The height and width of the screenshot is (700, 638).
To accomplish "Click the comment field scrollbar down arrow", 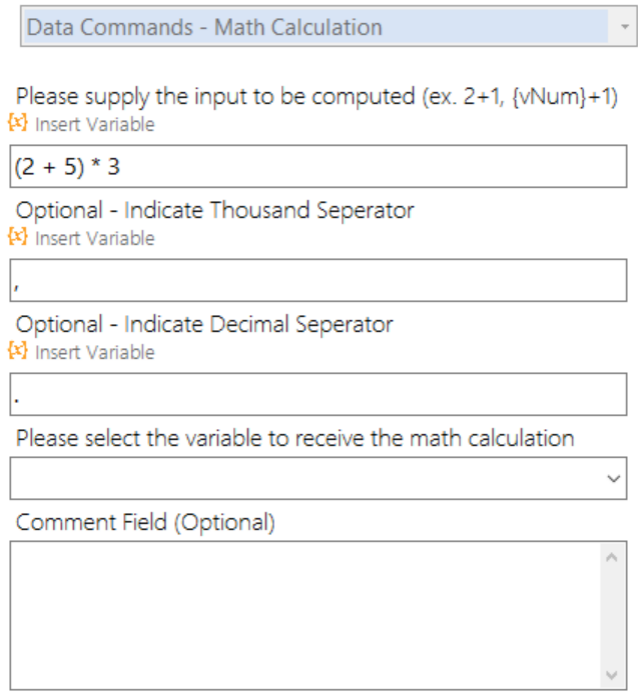I will (x=612, y=675).
